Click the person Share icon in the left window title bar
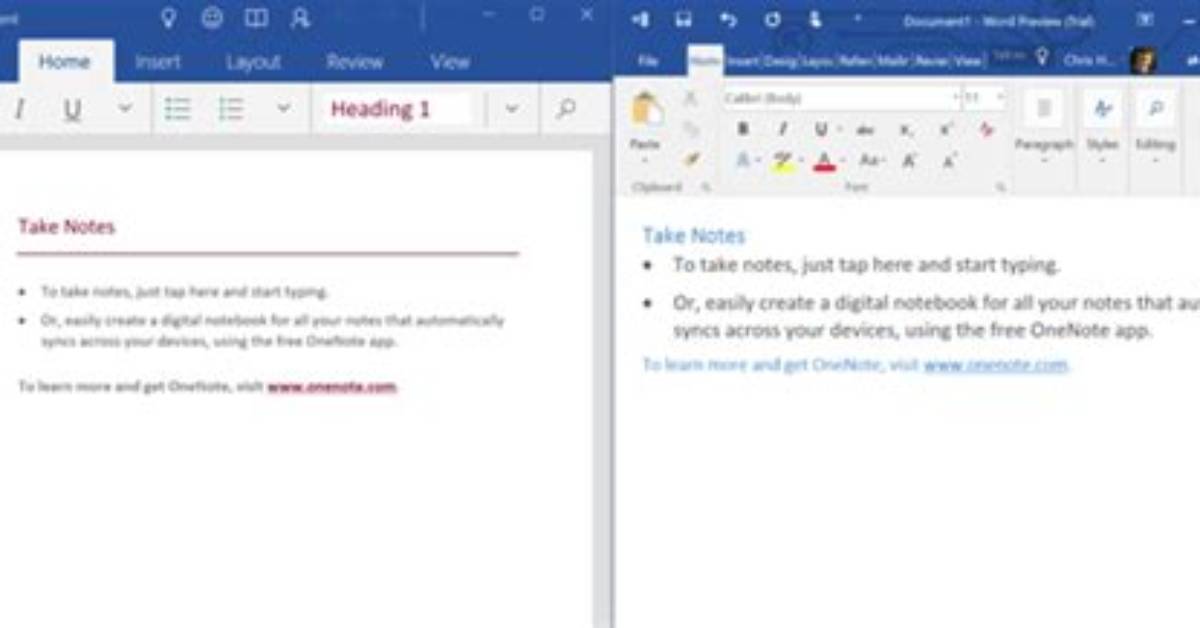The height and width of the screenshot is (628, 1200). click(x=299, y=17)
